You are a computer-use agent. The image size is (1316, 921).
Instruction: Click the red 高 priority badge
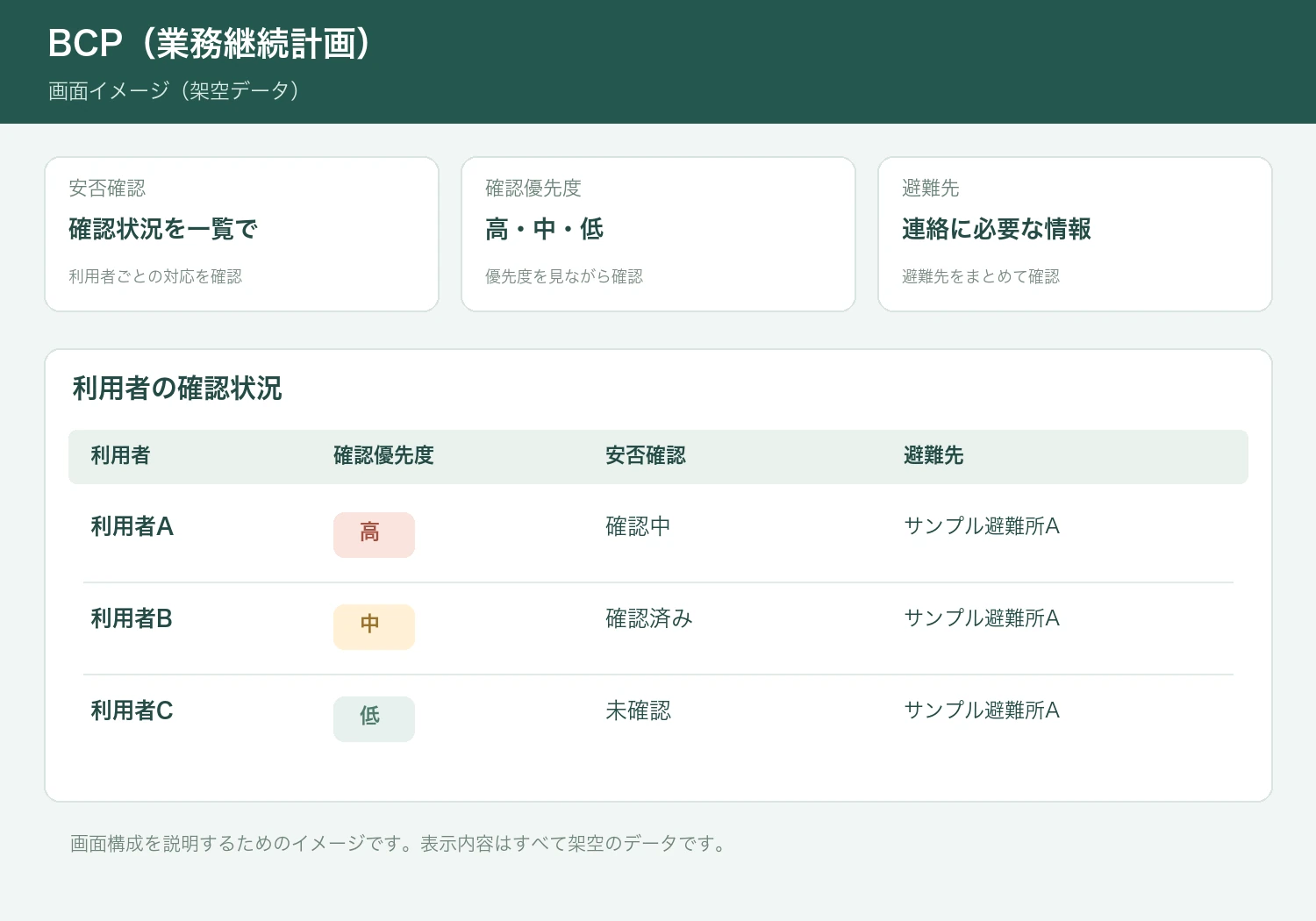click(374, 535)
